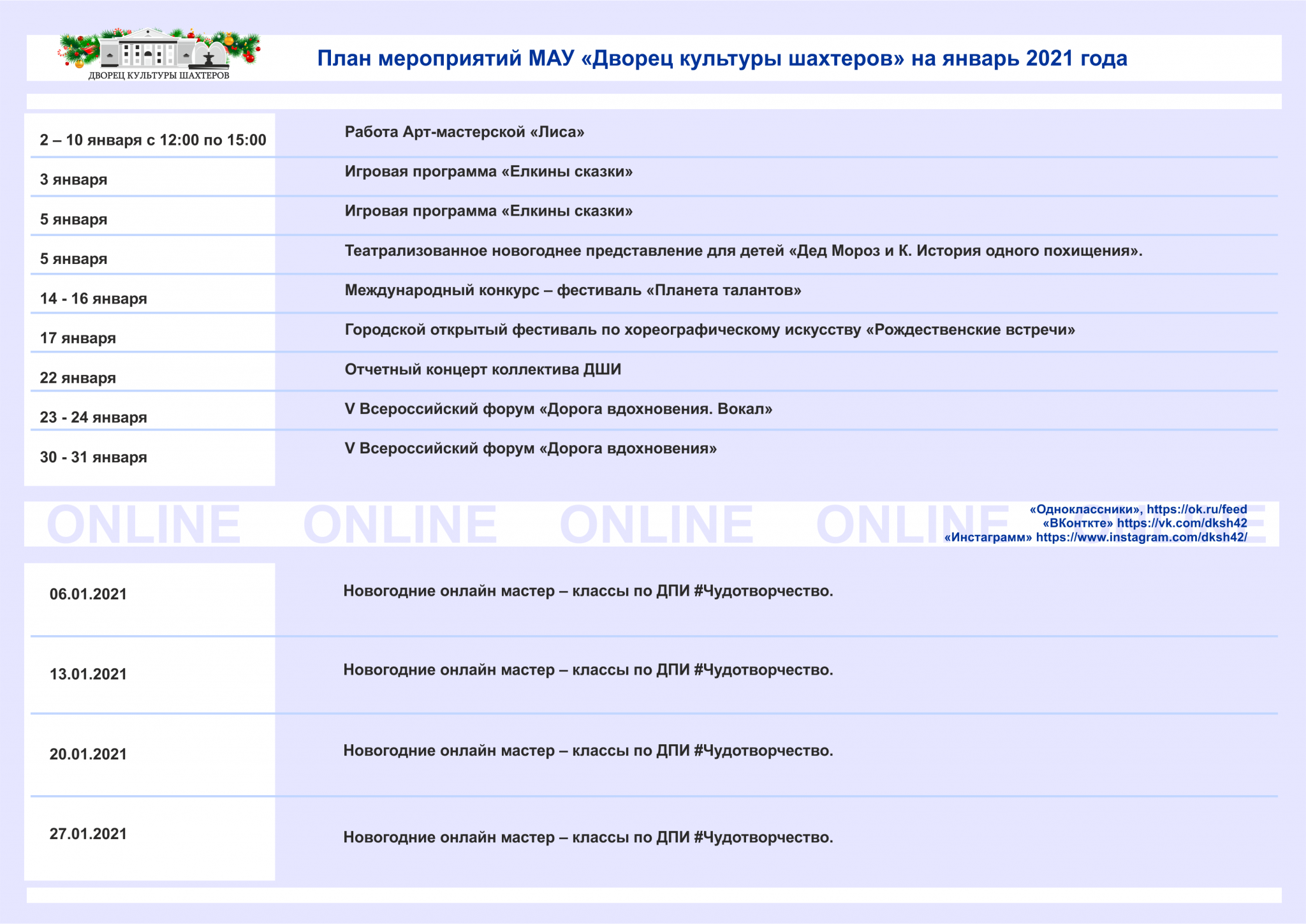Image resolution: width=1306 pixels, height=924 pixels.
Task: Click the online date '06.01.2021'
Action: [88, 594]
